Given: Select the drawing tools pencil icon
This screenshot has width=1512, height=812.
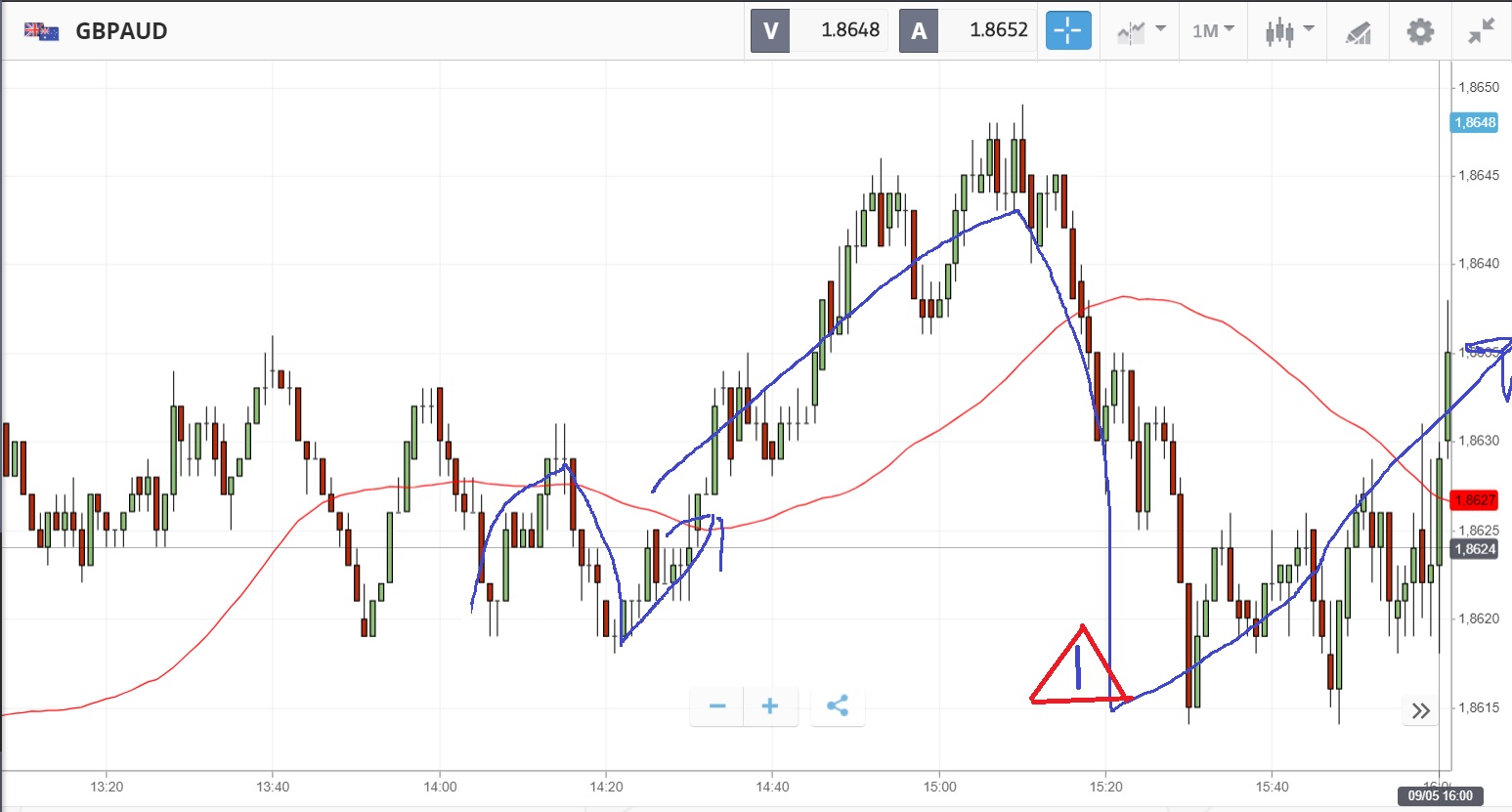Looking at the screenshot, I should pos(1359,31).
